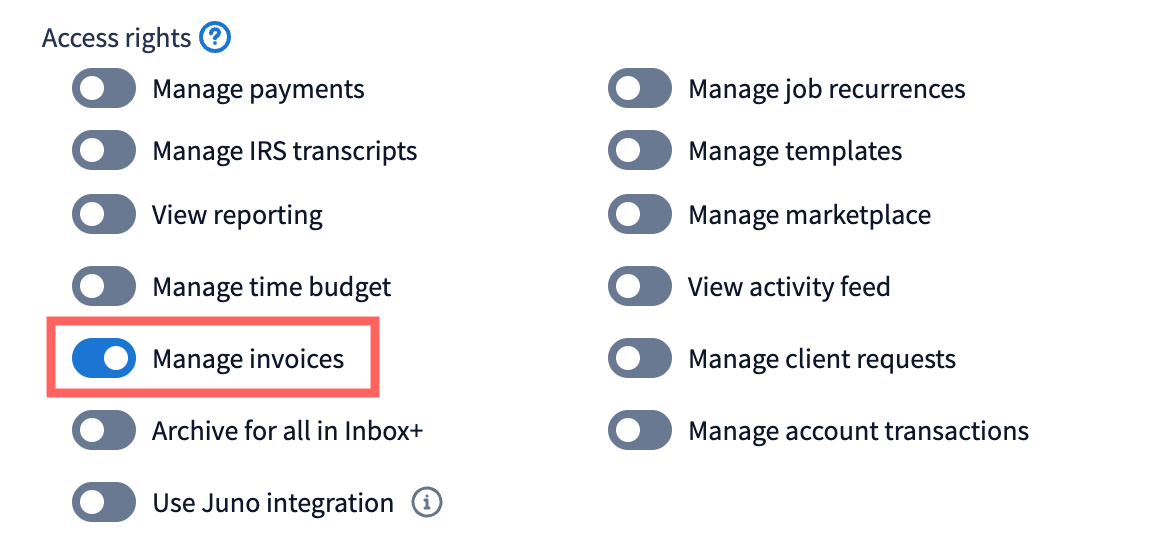Screen dimensions: 1150x548
Task: Disable the Manage invoices toggle
Action: point(103,359)
